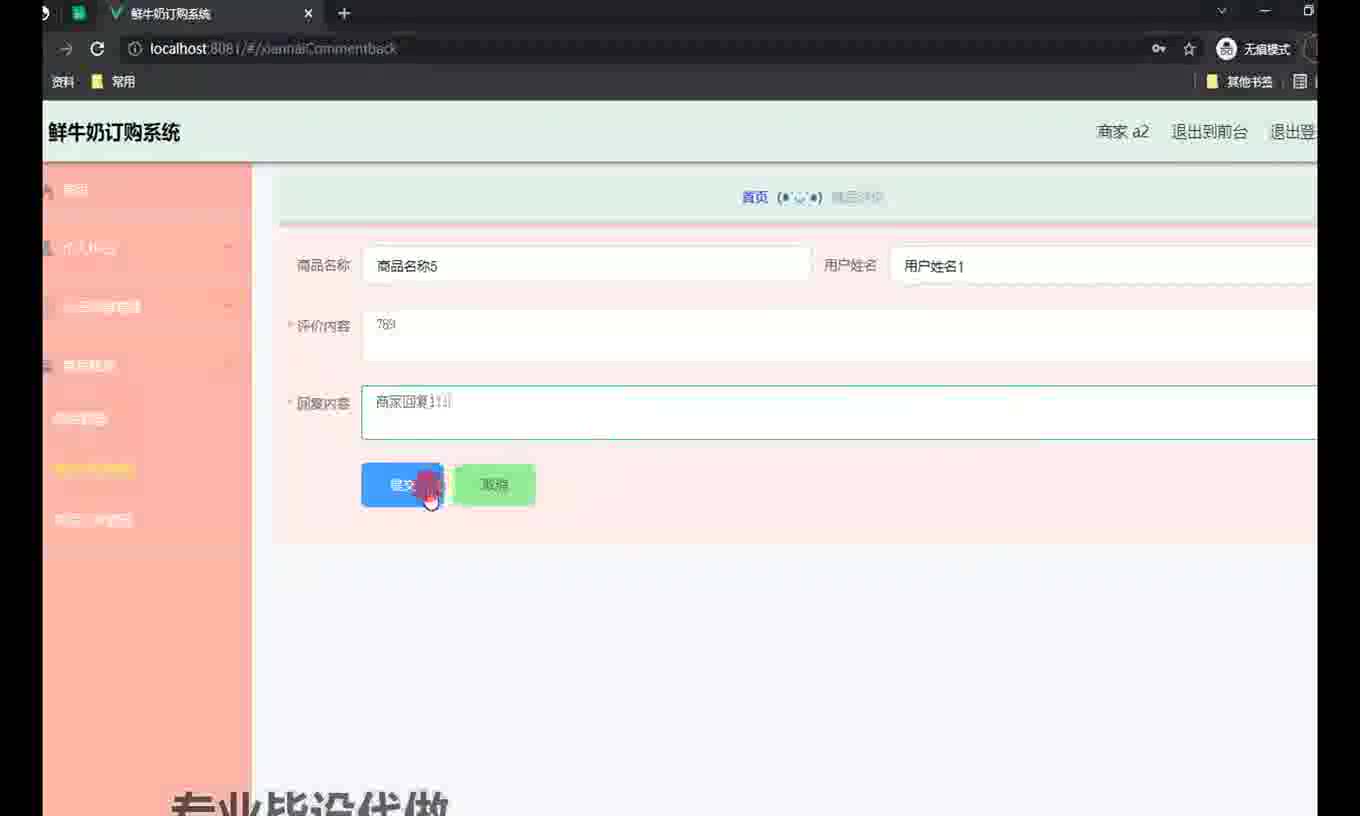Click the home icon in the sidebar
The height and width of the screenshot is (816, 1360).
point(48,190)
